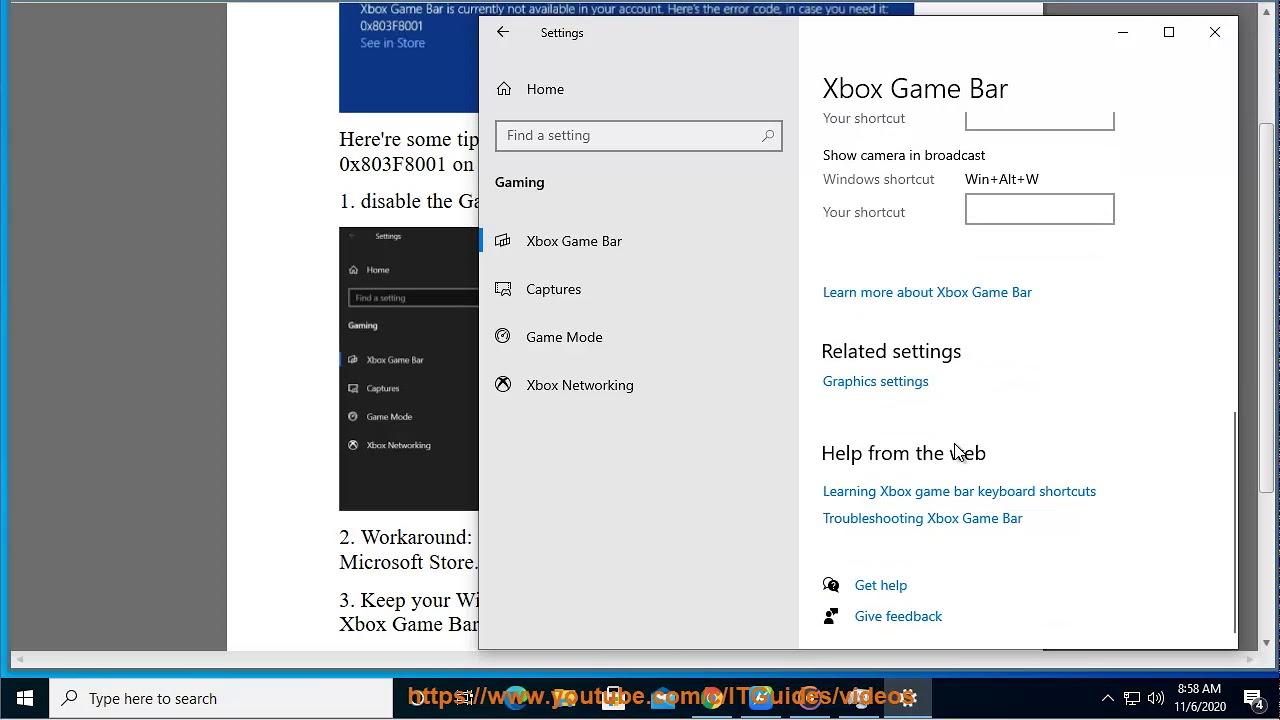The image size is (1280, 720).
Task: Click the Get help link
Action: (880, 585)
